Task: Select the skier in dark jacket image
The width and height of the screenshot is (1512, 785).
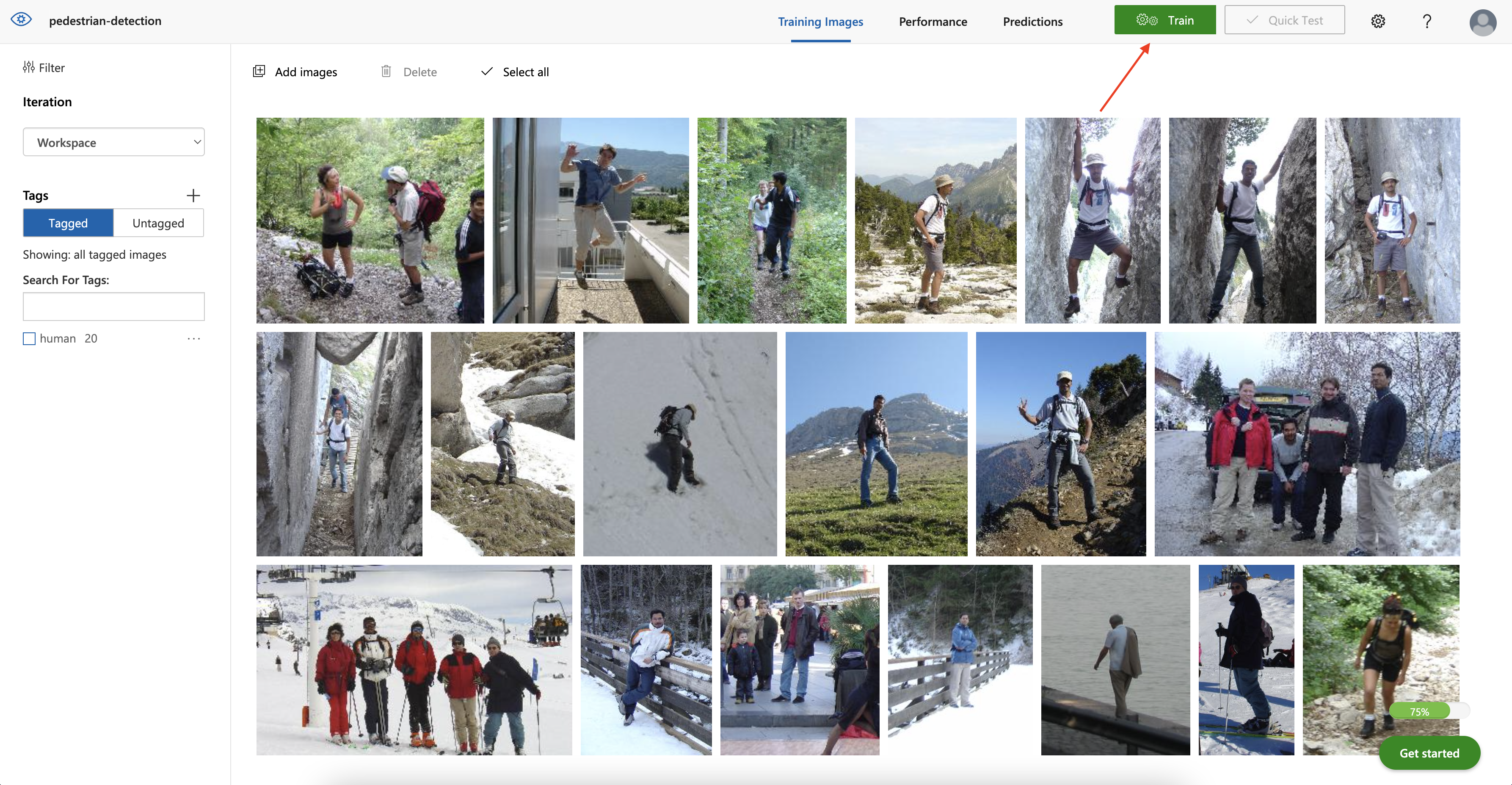Action: click(x=1246, y=660)
